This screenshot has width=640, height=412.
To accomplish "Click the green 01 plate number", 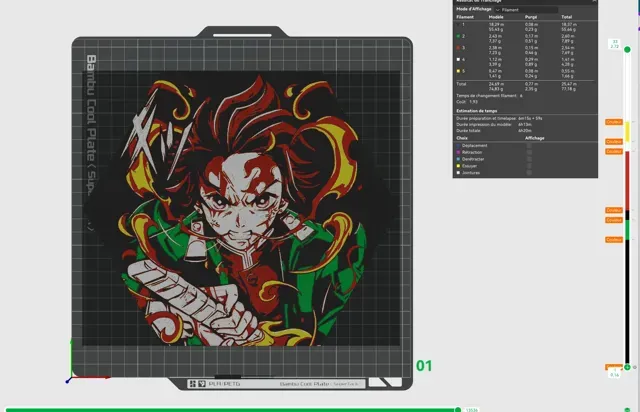I will 424,366.
